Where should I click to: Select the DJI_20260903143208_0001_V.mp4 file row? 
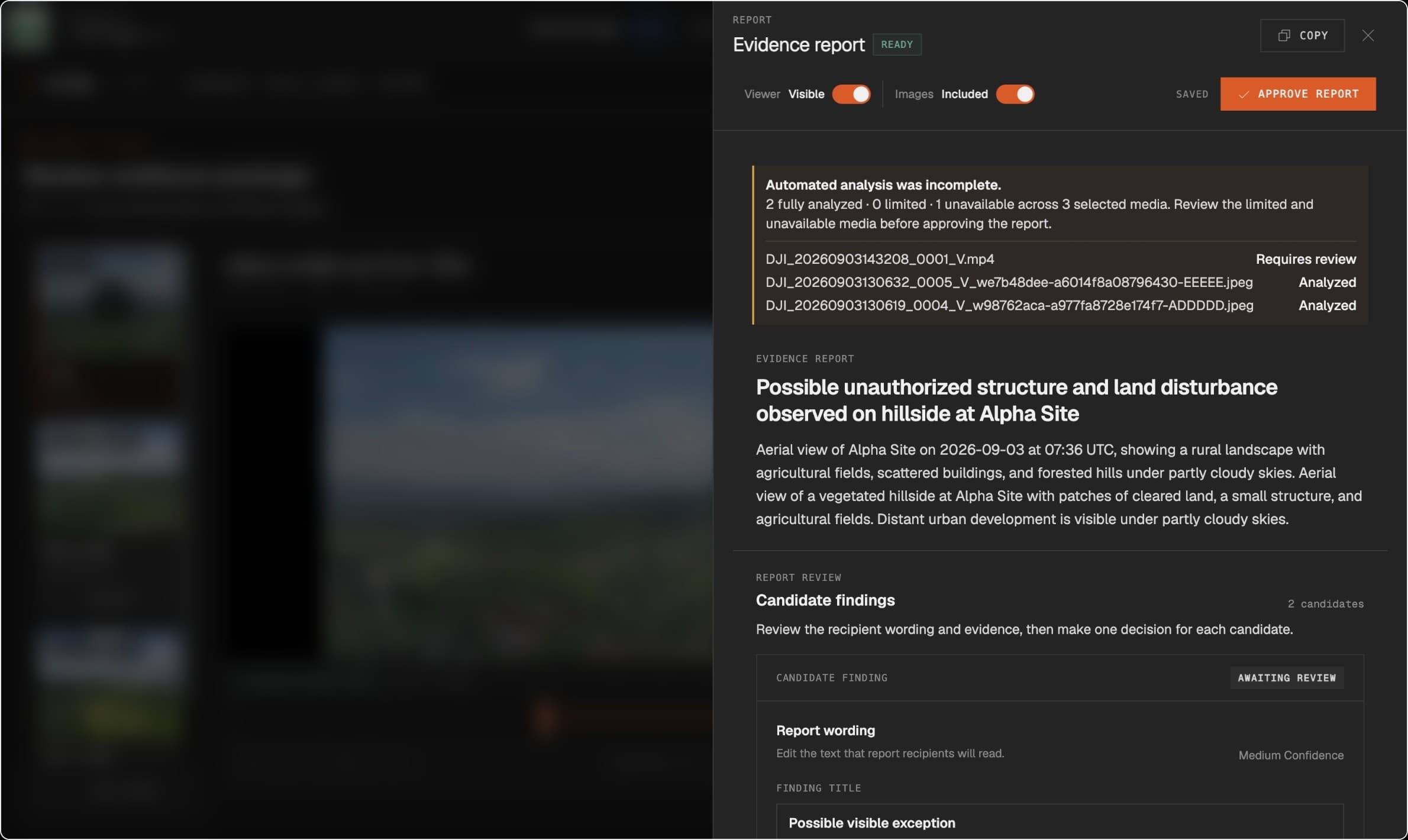pyautogui.click(x=1060, y=259)
